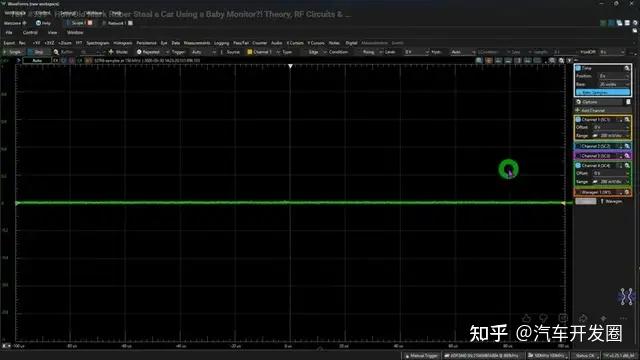This screenshot has width=640, height=360.
Task: Click the Channel 4 Offset input field
Action: click(611, 173)
